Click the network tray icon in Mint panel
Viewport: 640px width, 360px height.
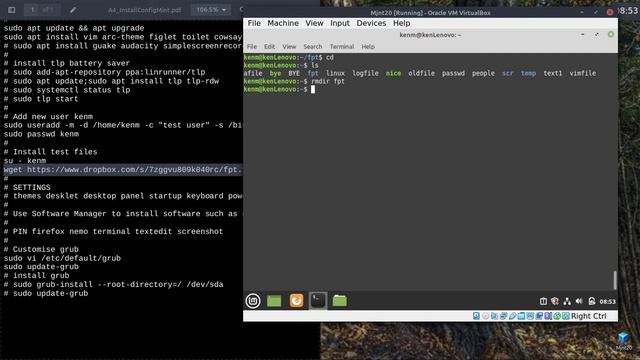(x=567, y=301)
